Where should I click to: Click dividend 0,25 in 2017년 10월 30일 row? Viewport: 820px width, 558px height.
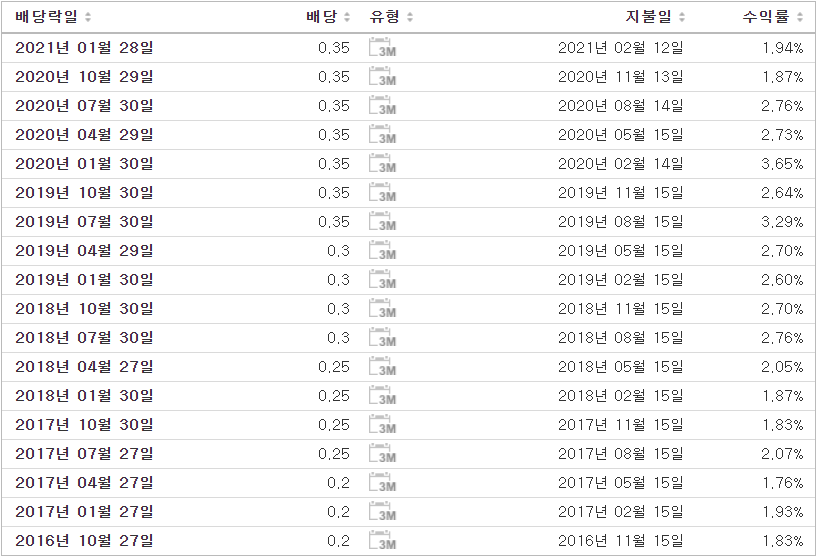pos(334,425)
